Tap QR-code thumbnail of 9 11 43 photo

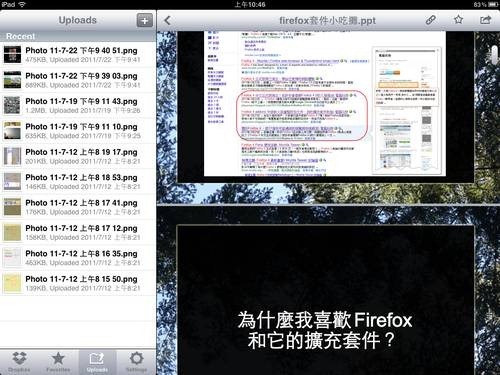(12, 105)
